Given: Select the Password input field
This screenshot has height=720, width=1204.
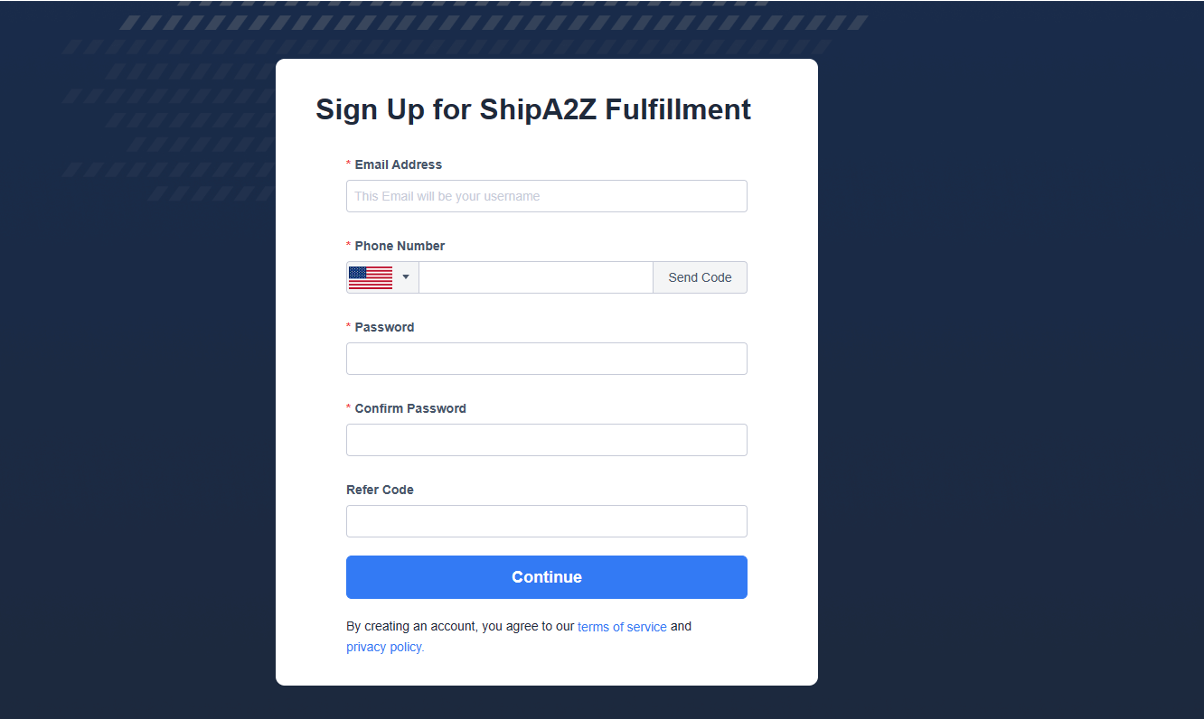Looking at the screenshot, I should tap(546, 359).
